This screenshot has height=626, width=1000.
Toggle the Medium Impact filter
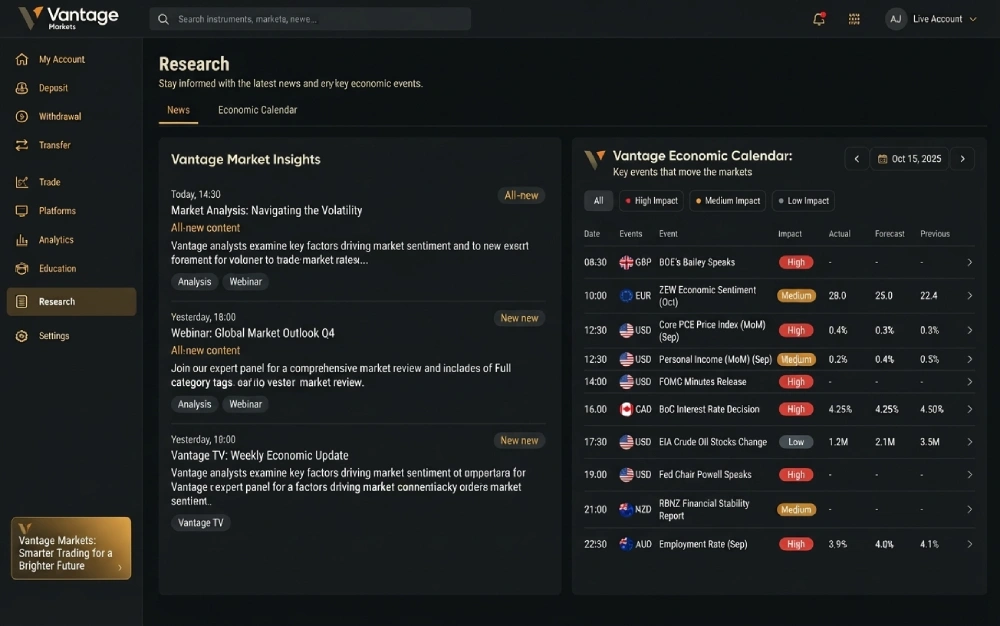point(728,201)
